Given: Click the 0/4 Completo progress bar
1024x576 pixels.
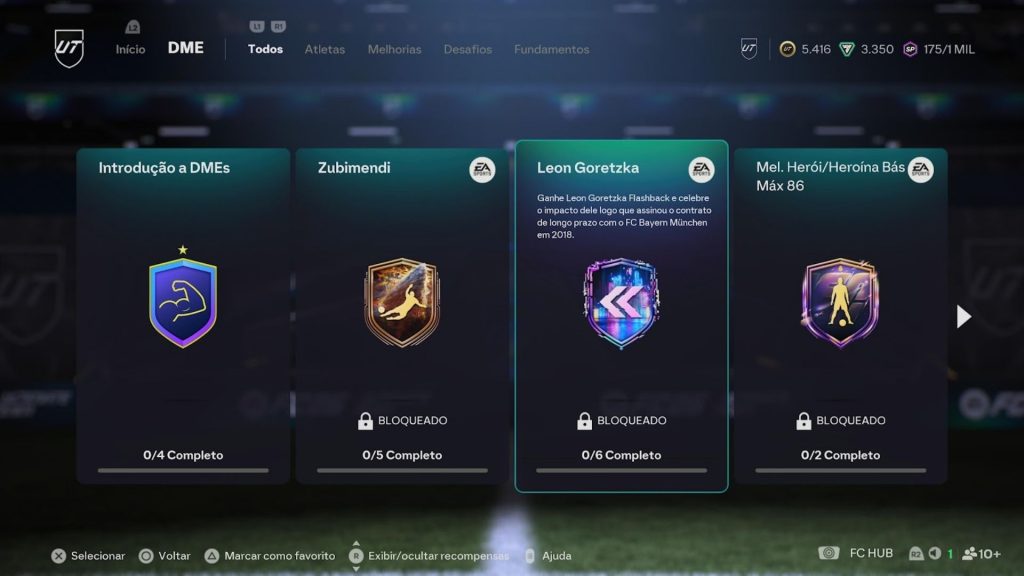Looking at the screenshot, I should (x=183, y=470).
